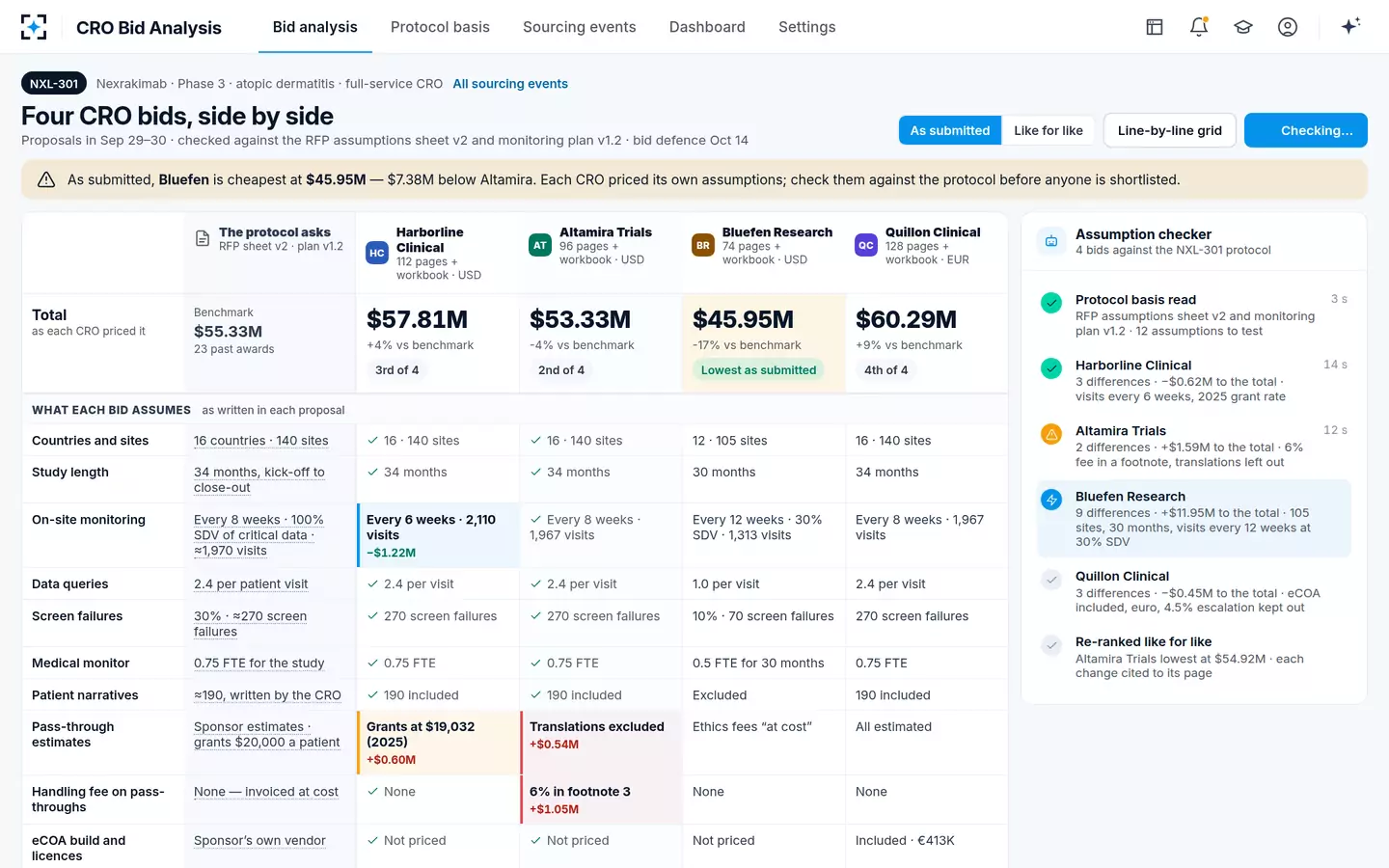Click the AT Altamira Trials badge

[x=540, y=245]
